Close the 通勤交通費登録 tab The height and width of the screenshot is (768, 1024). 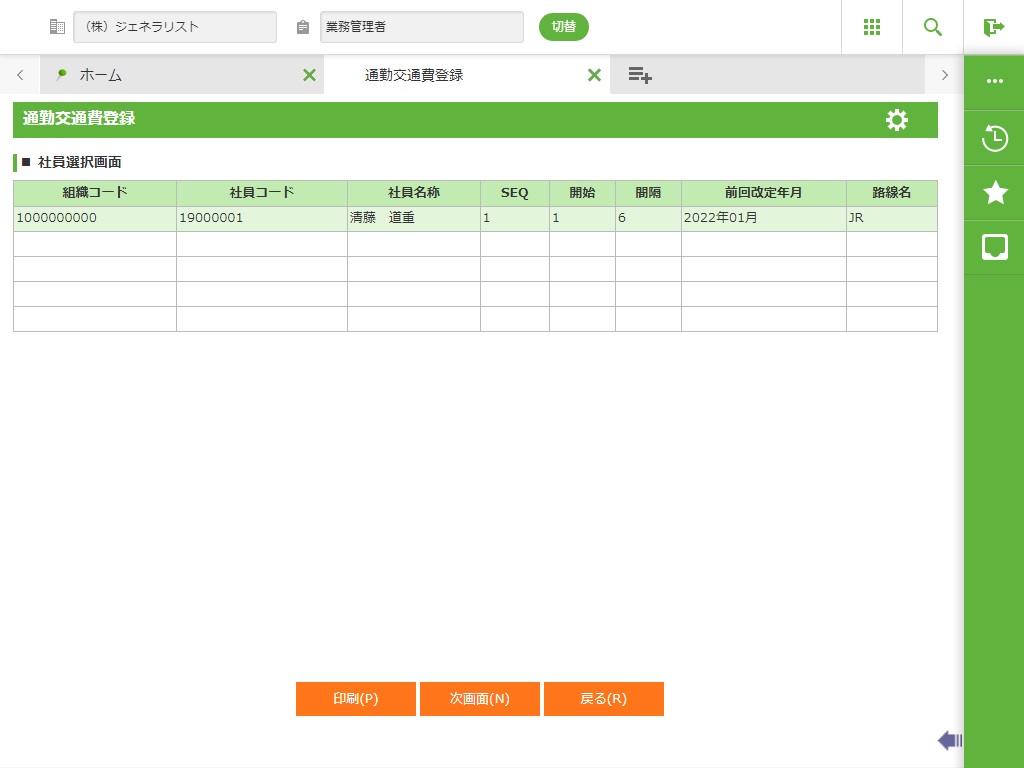pos(594,75)
